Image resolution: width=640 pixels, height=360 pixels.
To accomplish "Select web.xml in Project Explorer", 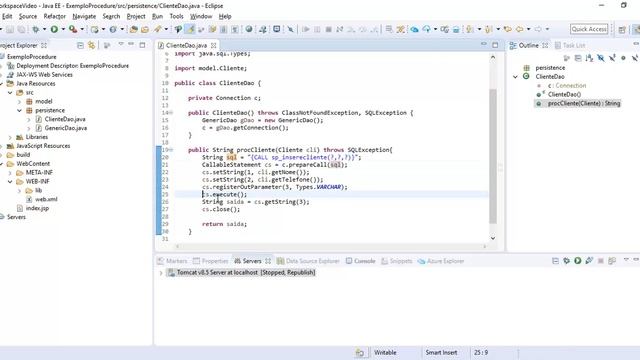I will point(46,200).
